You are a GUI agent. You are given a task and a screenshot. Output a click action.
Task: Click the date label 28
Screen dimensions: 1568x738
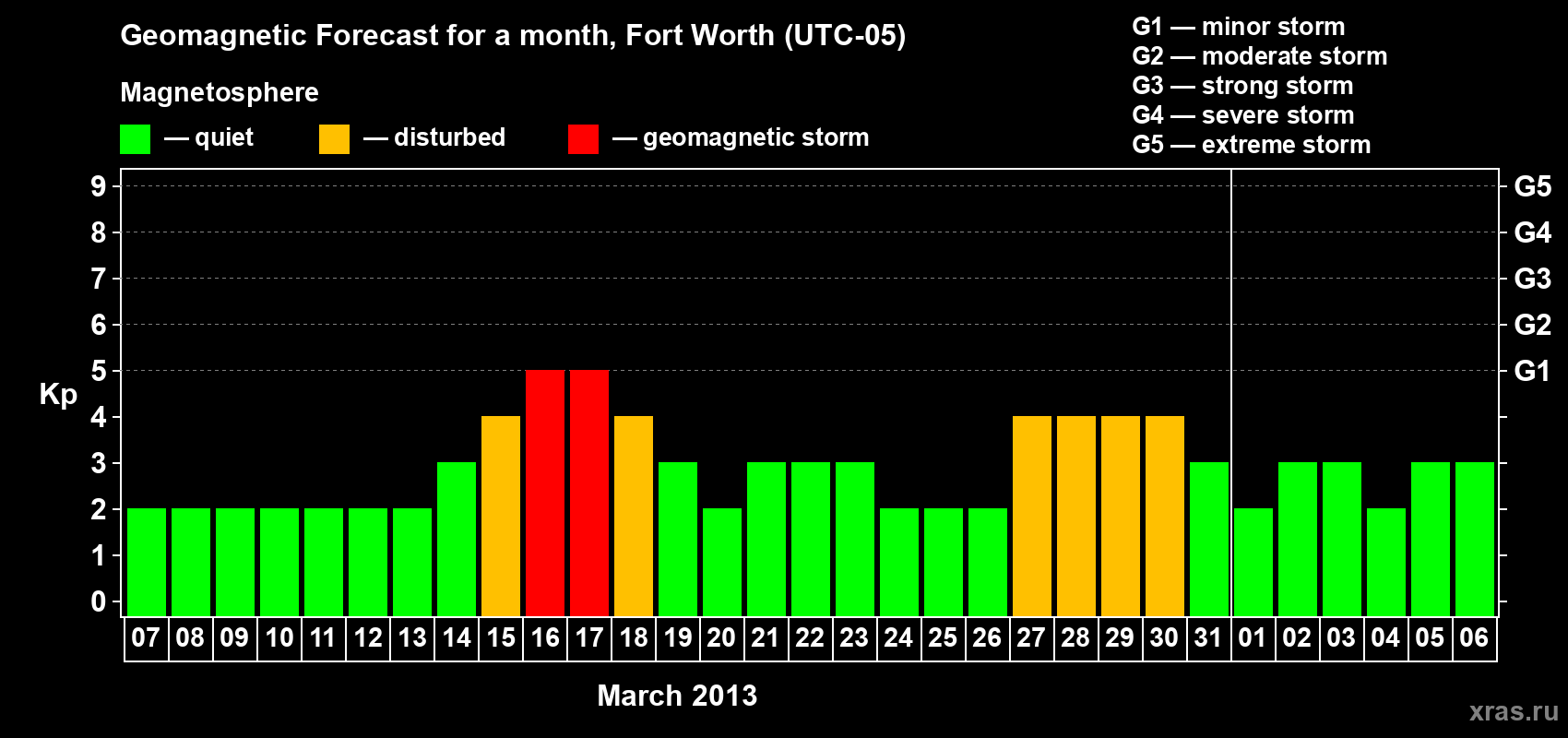tap(1075, 637)
